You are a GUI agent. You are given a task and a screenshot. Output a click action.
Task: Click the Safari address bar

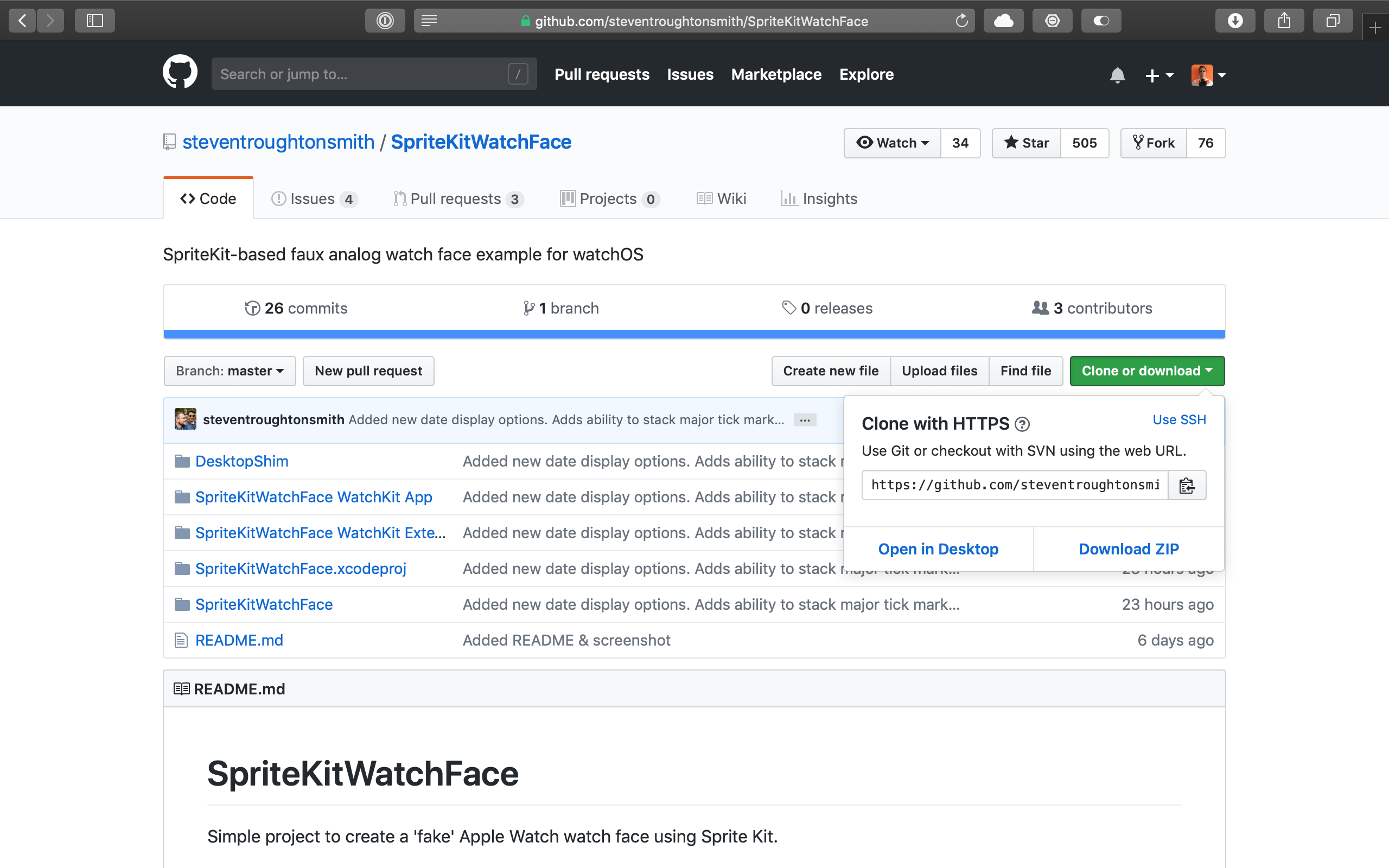pos(694,21)
